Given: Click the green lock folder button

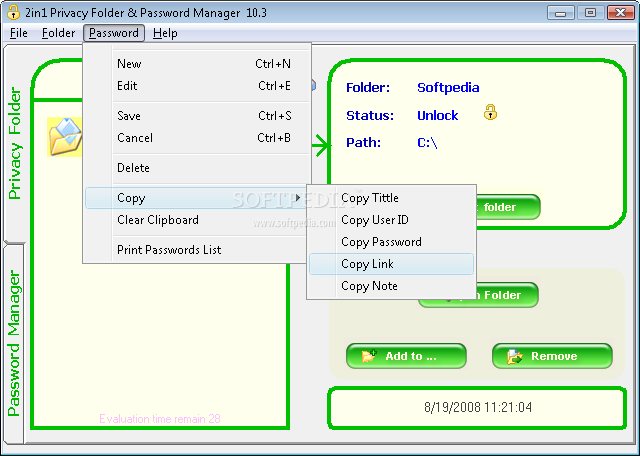Looking at the screenshot, I should pos(509,207).
